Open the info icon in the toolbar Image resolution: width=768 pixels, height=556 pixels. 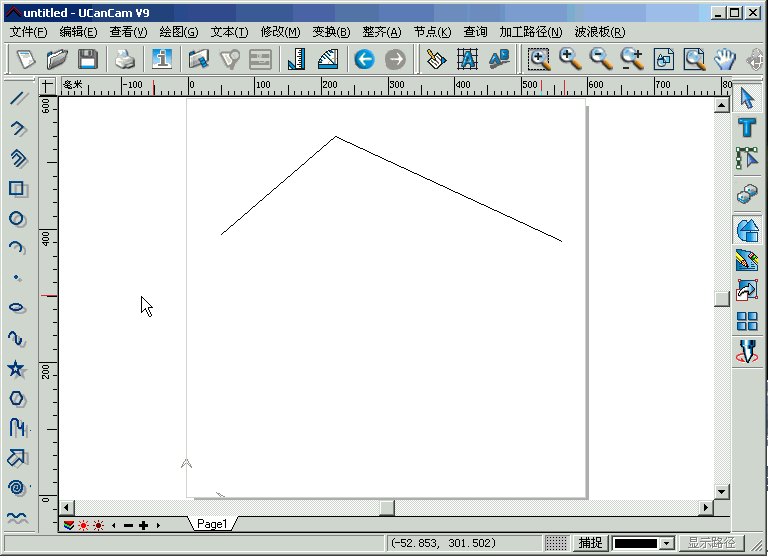162,59
